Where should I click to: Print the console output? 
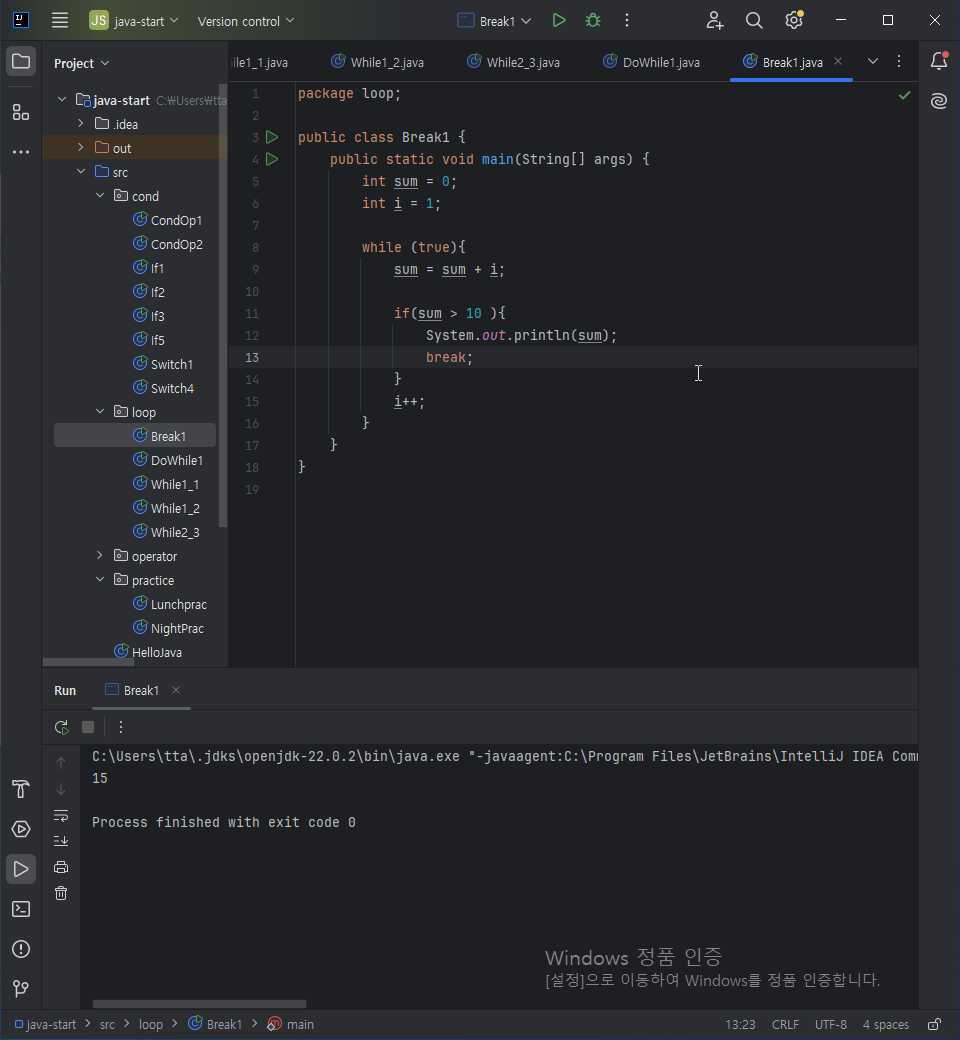[x=61, y=868]
